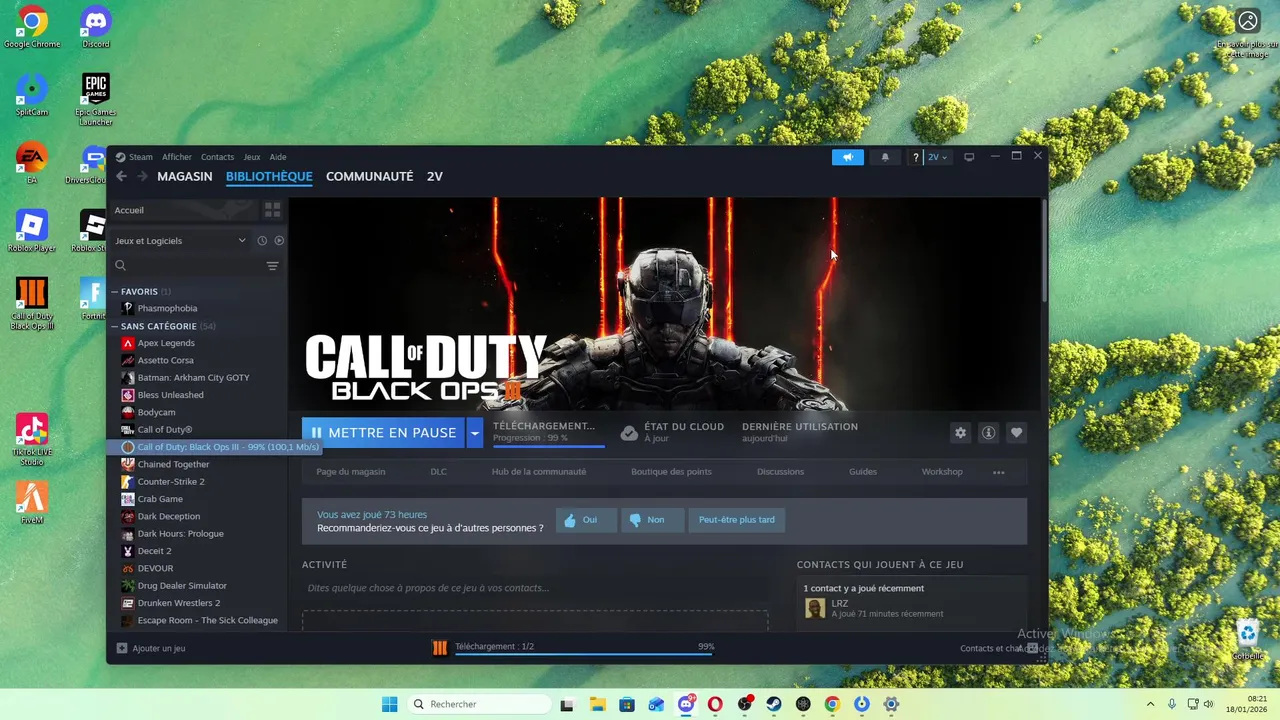Go forward with the right arrow
This screenshot has width=1280, height=720.
pyautogui.click(x=142, y=176)
